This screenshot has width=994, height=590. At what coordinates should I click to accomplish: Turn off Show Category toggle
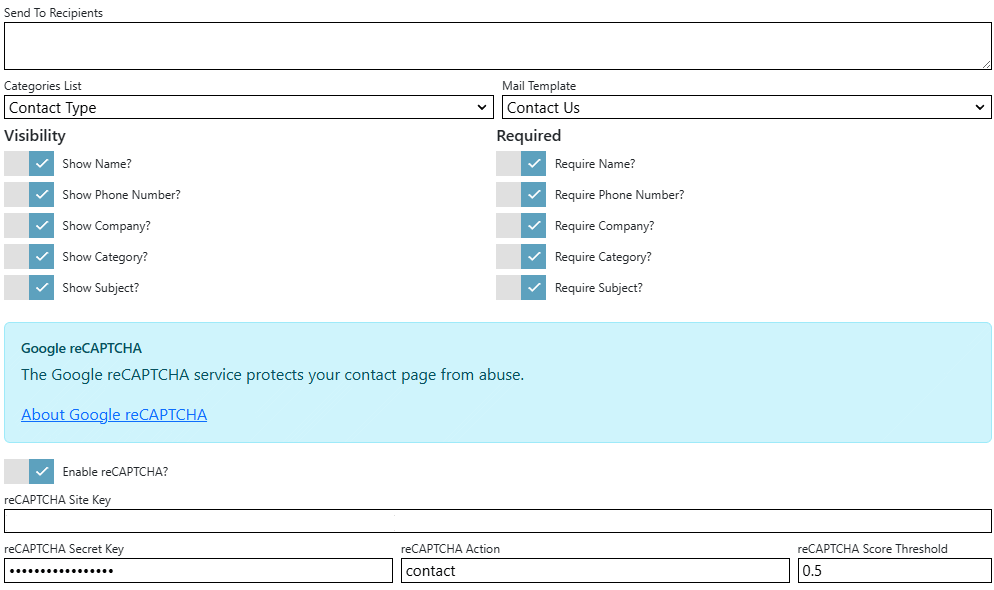[29, 257]
